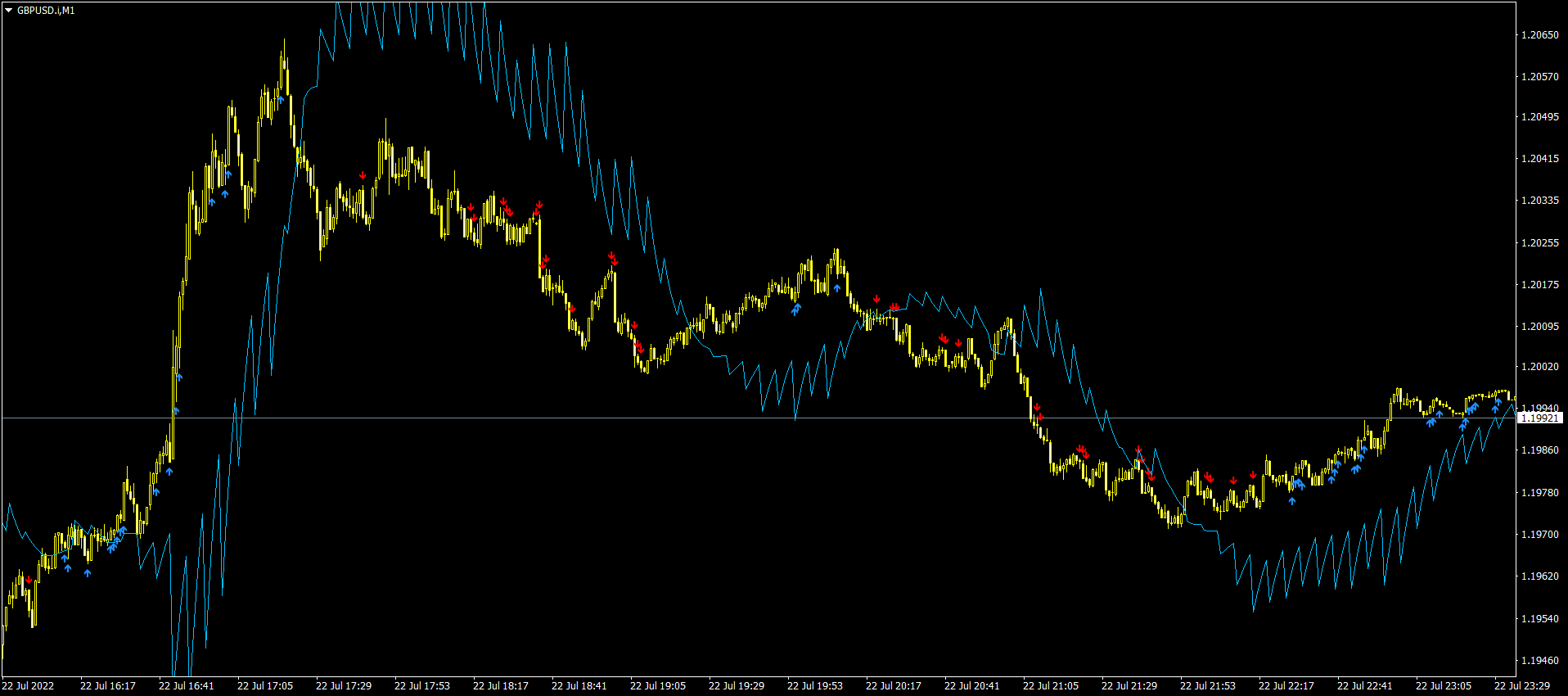This screenshot has width=1568, height=696.
Task: Click the 22 Jul 22:41 time label
Action: click(x=1365, y=686)
